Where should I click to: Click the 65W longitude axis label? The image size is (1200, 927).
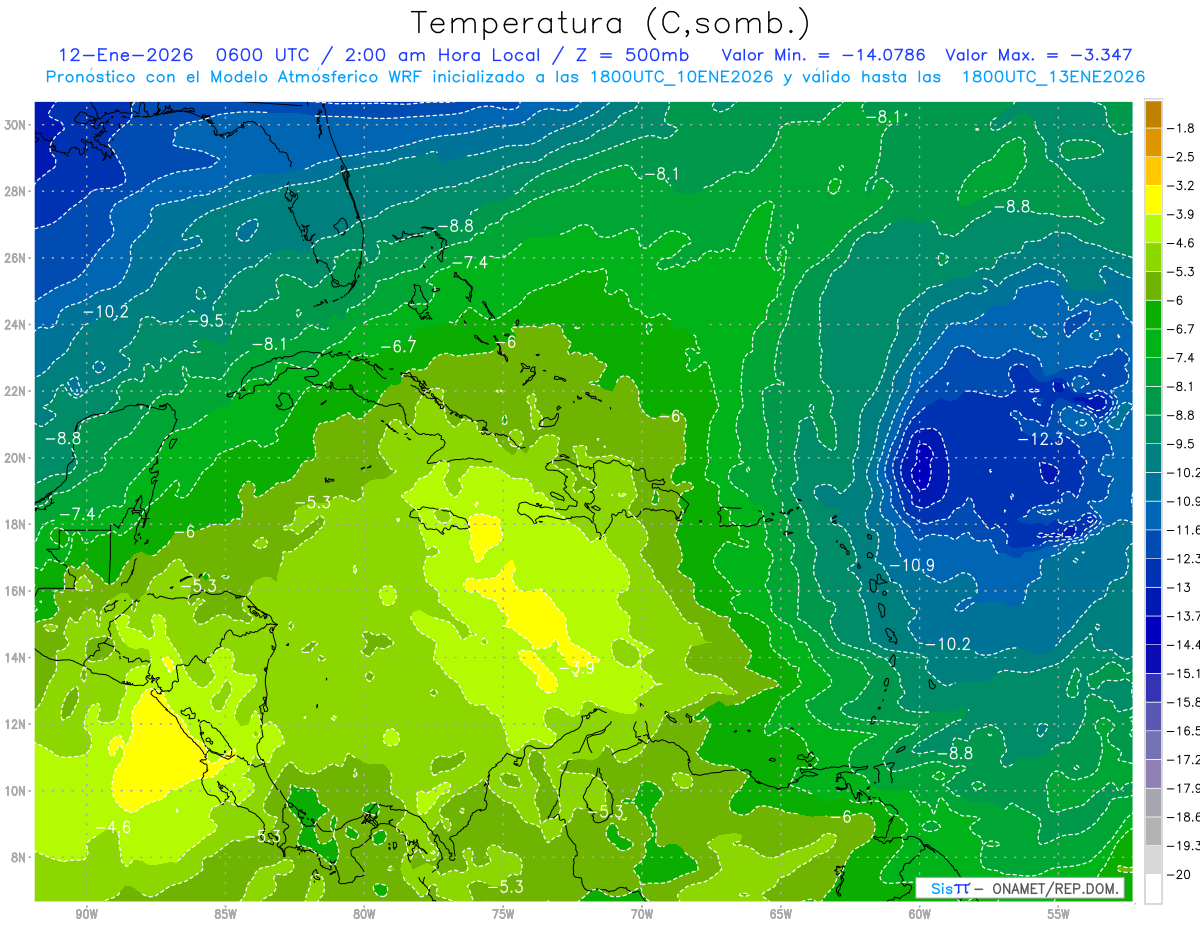[x=781, y=914]
